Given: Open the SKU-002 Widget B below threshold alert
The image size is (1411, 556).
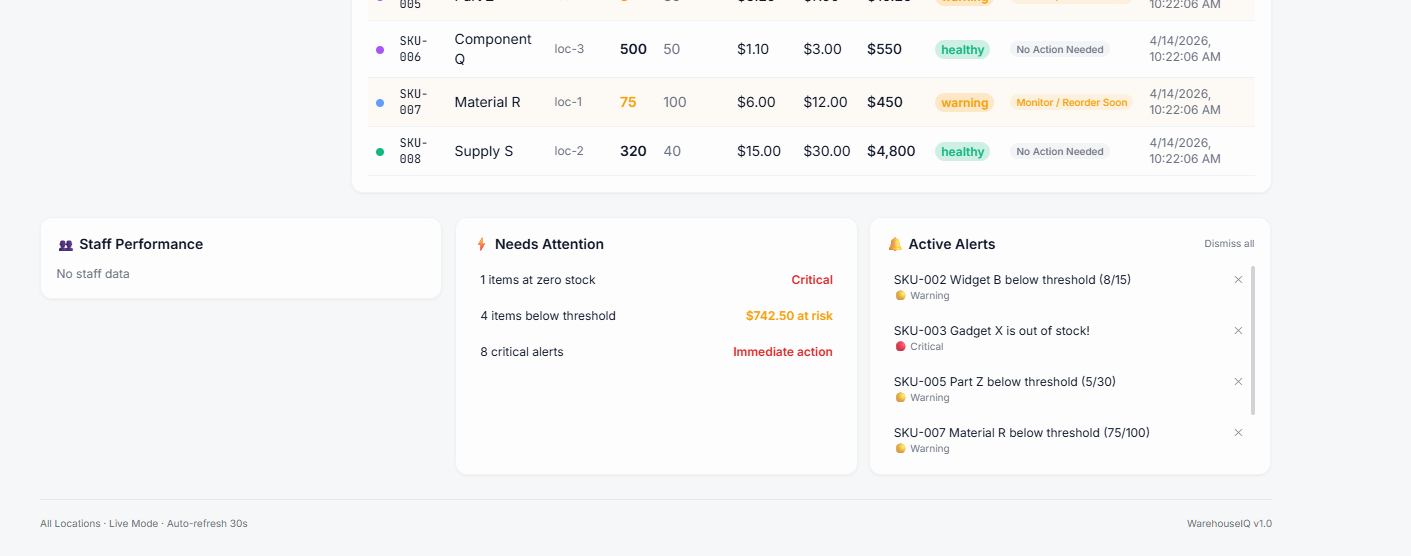Looking at the screenshot, I should tap(1012, 280).
